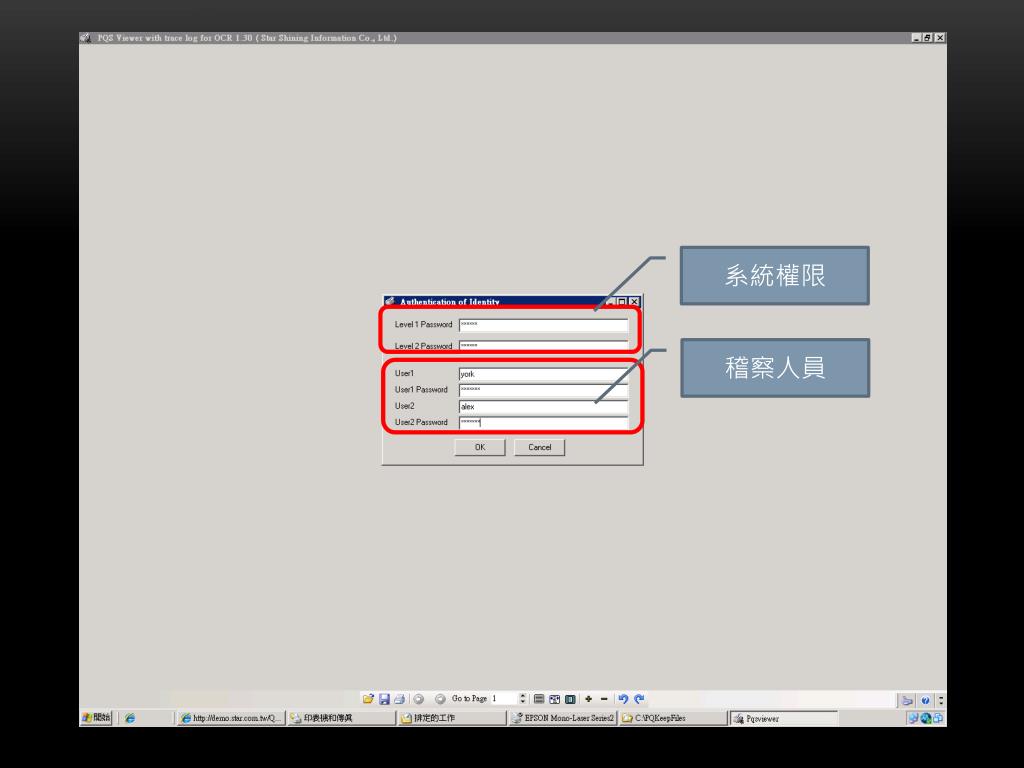This screenshot has width=1024, height=768.
Task: Select the fit-width view icon
Action: tap(539, 699)
